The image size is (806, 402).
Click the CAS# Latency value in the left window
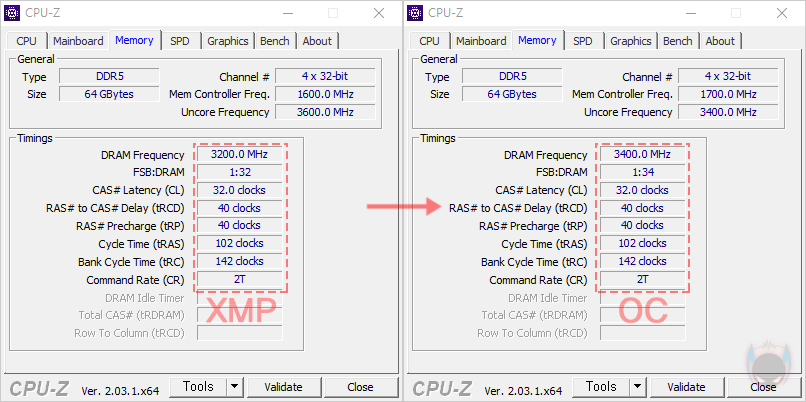(x=240, y=190)
